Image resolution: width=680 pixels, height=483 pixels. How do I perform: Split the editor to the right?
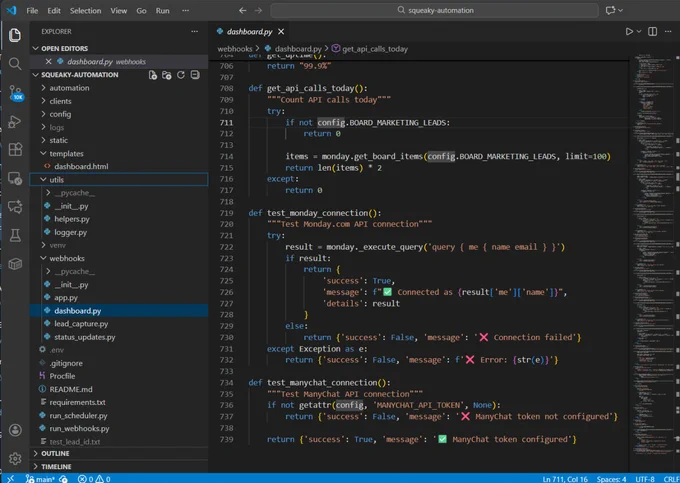(652, 32)
